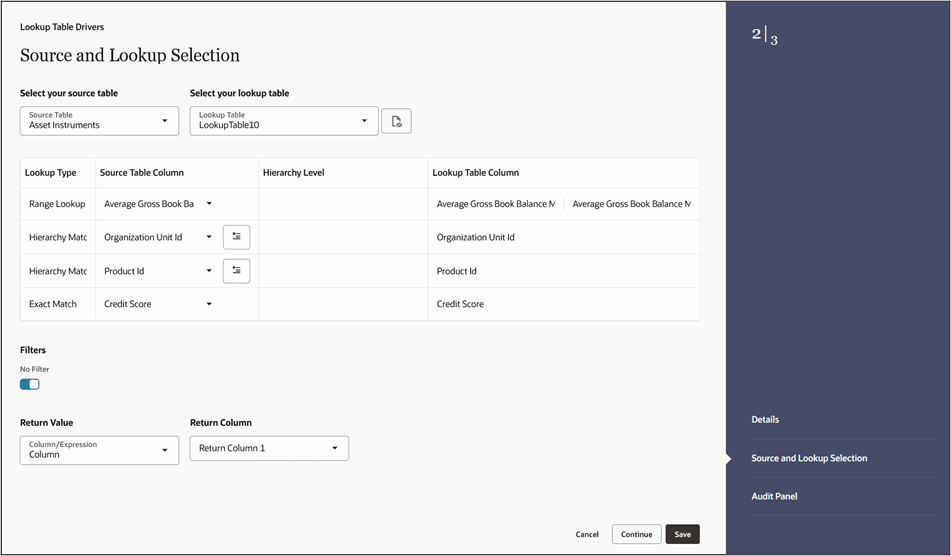Viewport: 951px width, 556px height.
Task: Click the Lookup Table Drivers breadcrumb text
Action: (62, 27)
